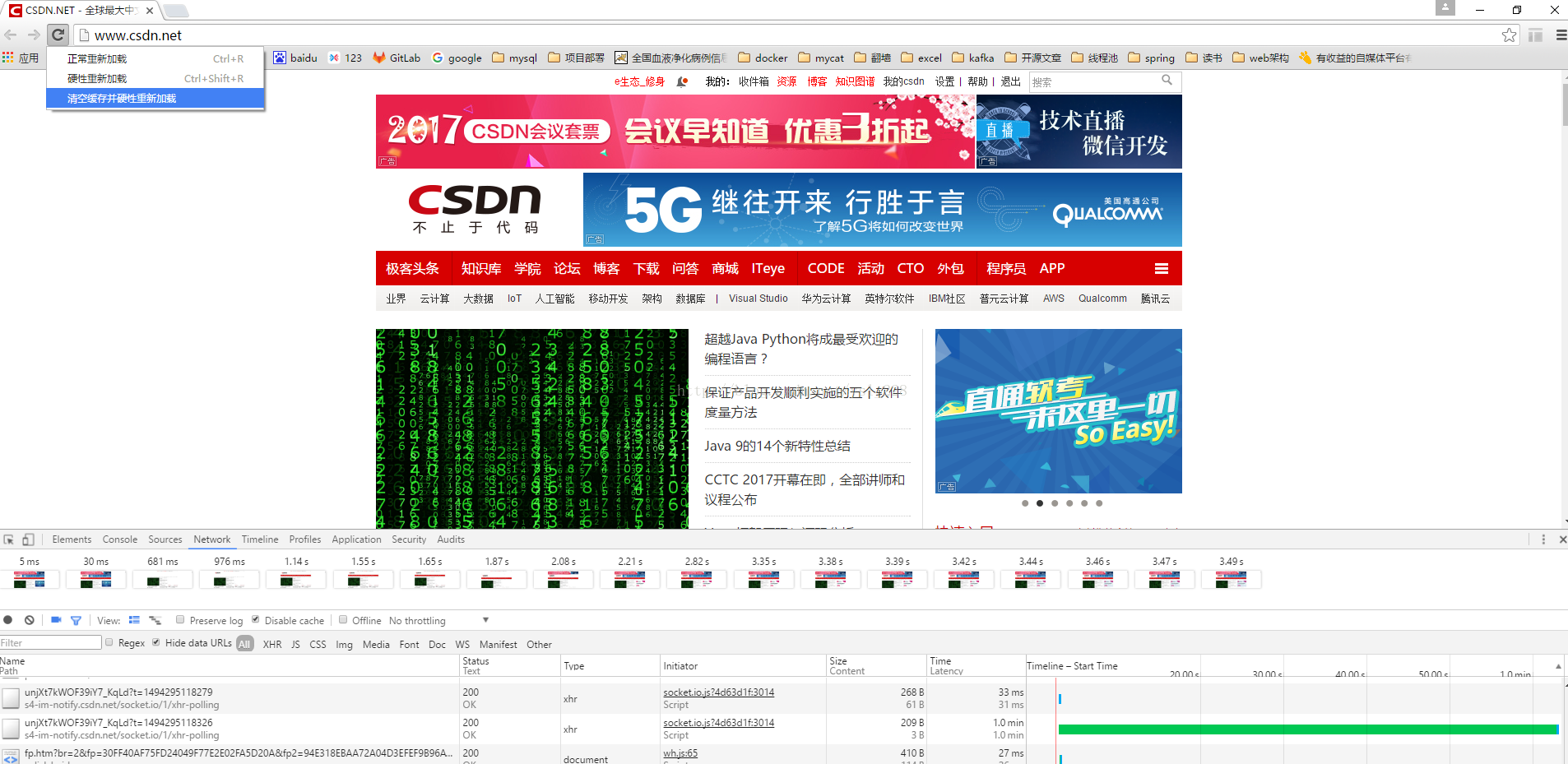
Task: Switch to the Elements tab
Action: click(x=72, y=539)
